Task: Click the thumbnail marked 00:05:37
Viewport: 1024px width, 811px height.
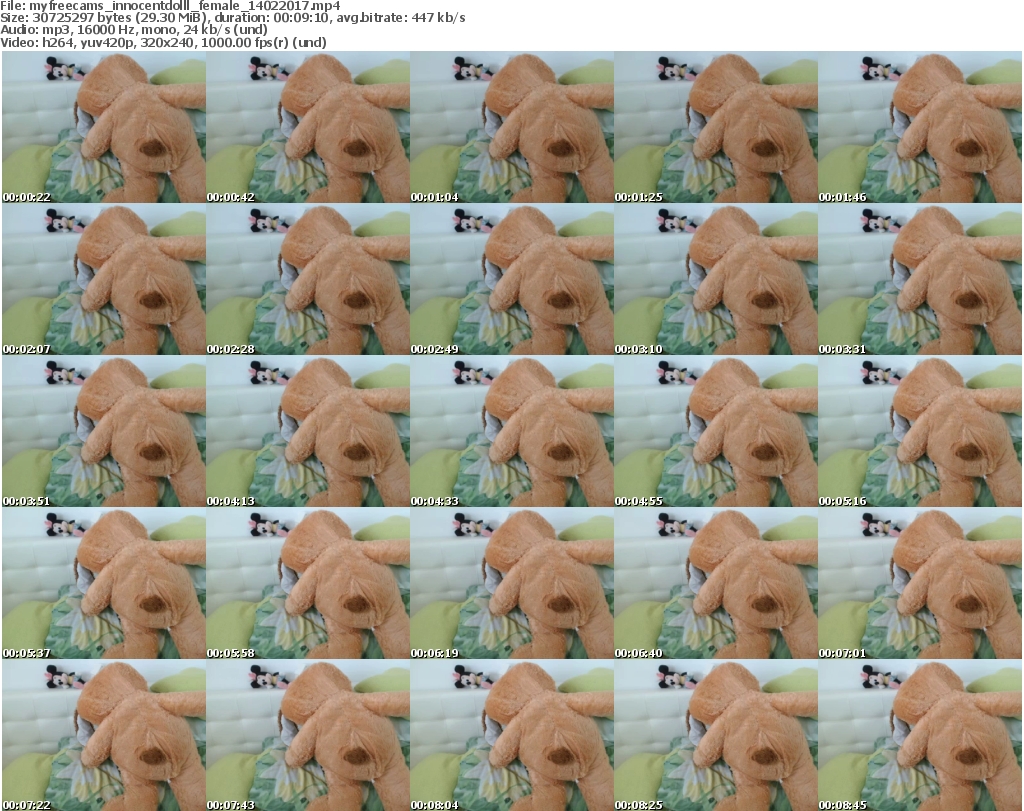Action: click(104, 583)
